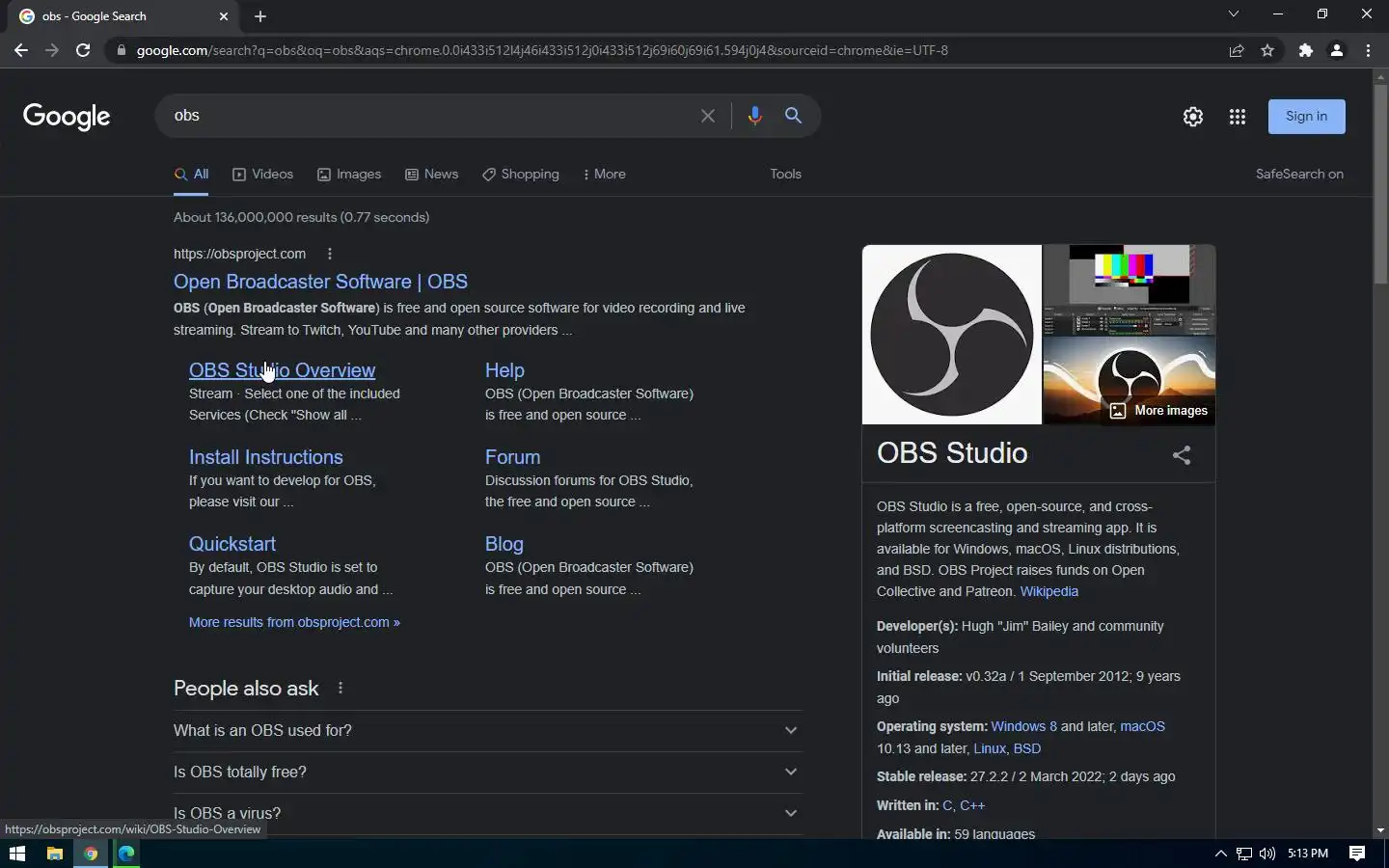The width and height of the screenshot is (1389, 868).
Task: Open the Blog sitelink
Action: [x=504, y=544]
